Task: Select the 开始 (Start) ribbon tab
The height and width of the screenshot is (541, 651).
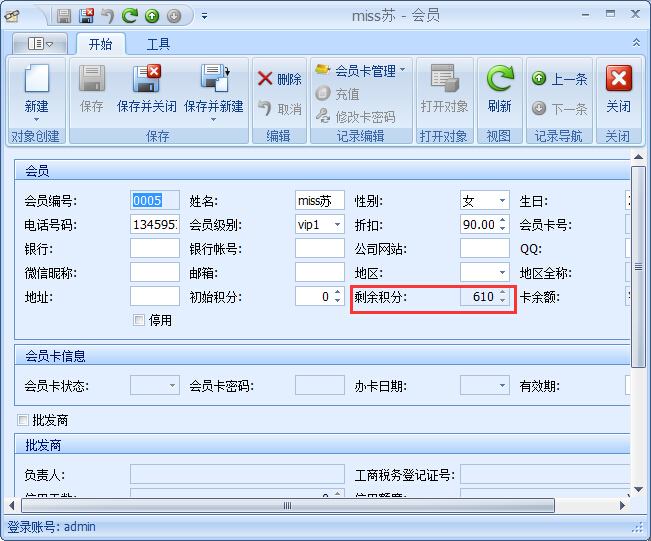Action: (100, 44)
